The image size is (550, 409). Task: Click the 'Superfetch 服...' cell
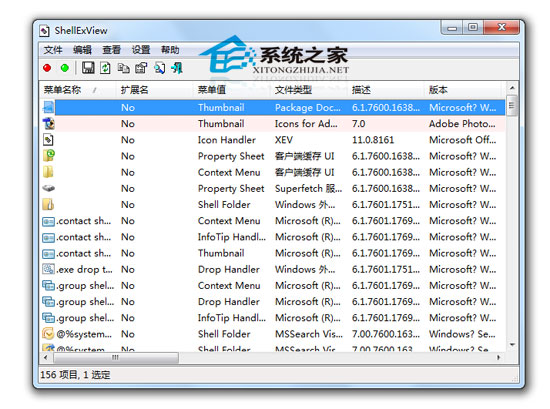(x=308, y=188)
